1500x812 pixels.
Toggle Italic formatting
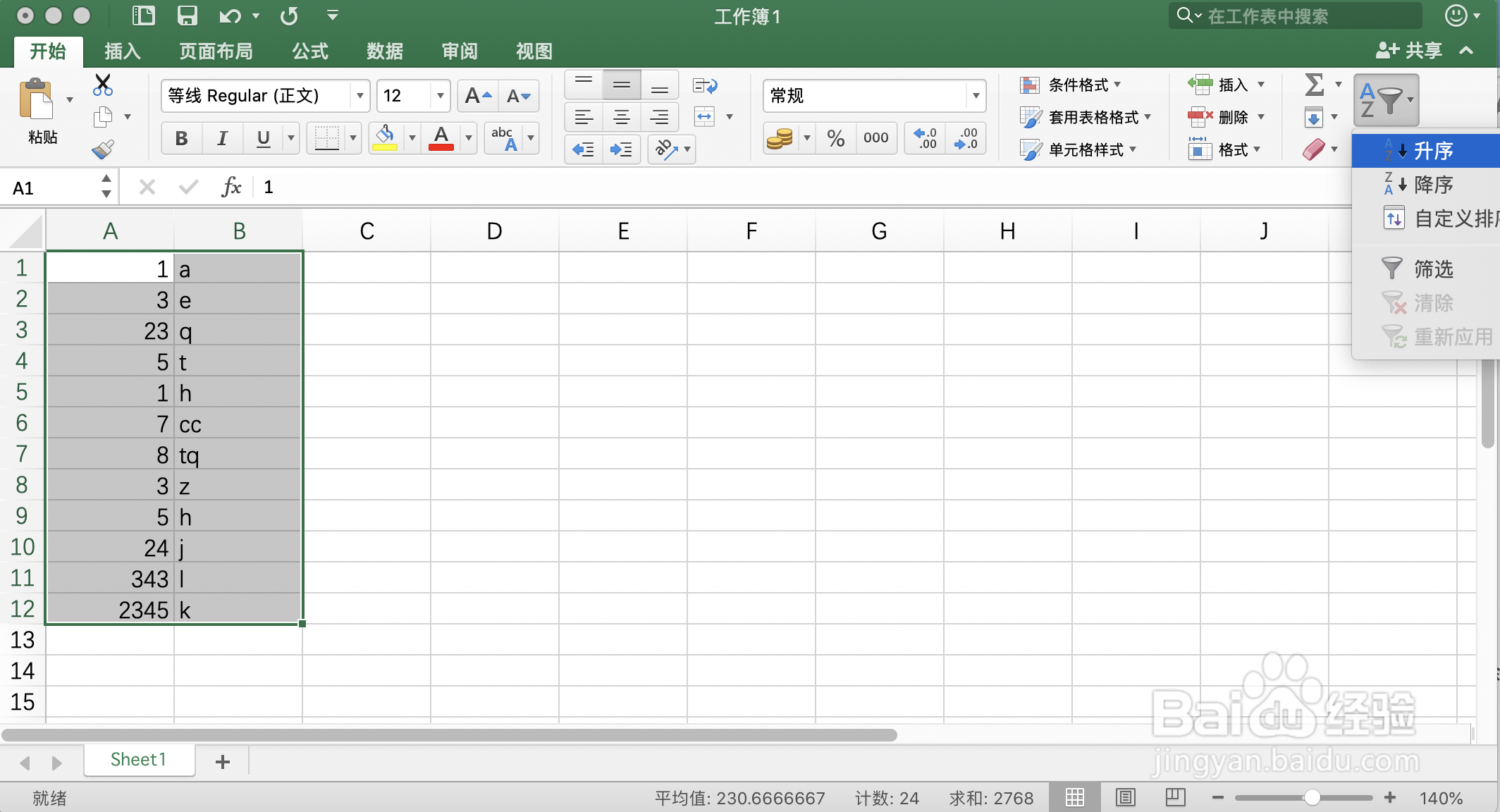coord(222,138)
